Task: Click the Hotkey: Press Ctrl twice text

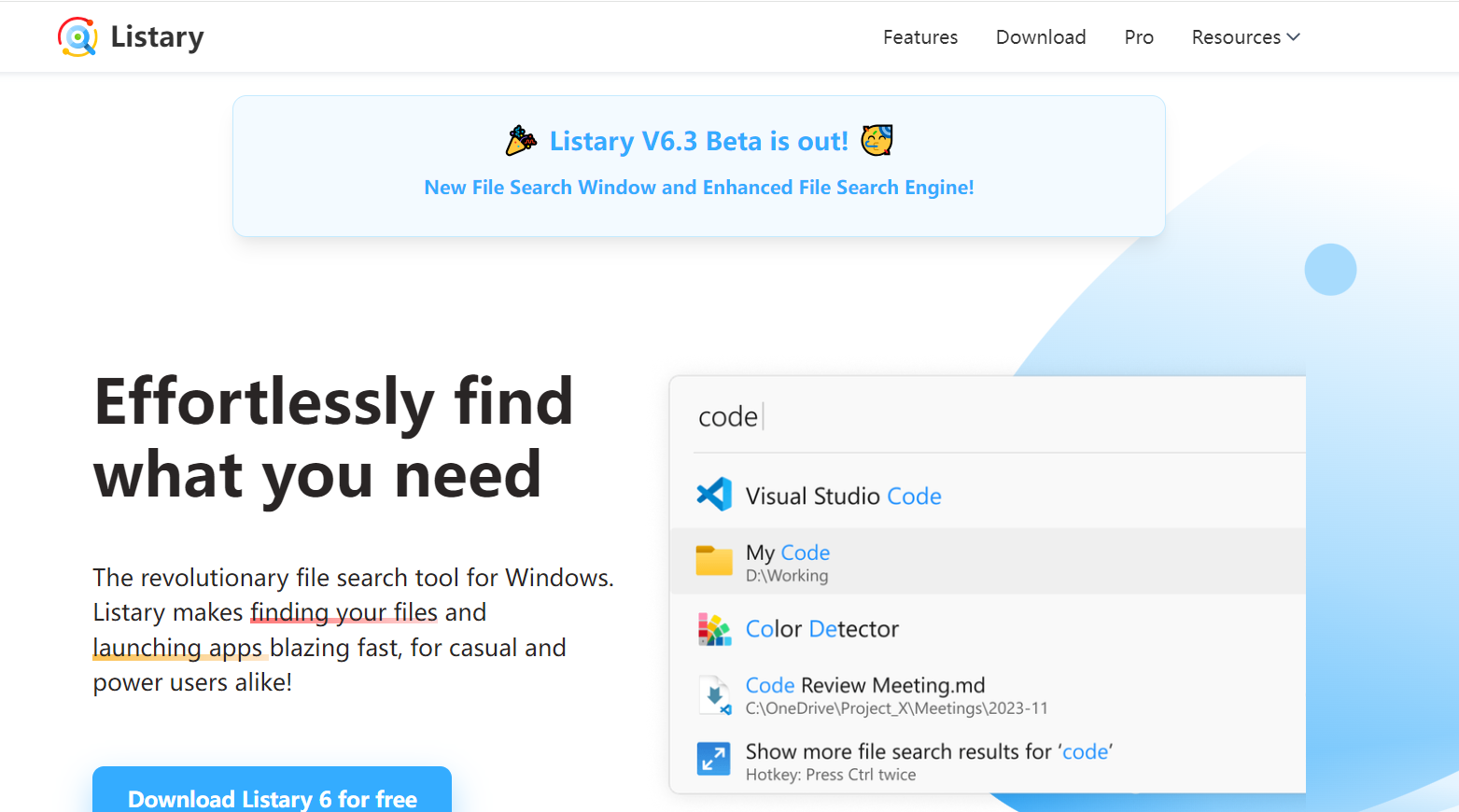Action: [831, 775]
